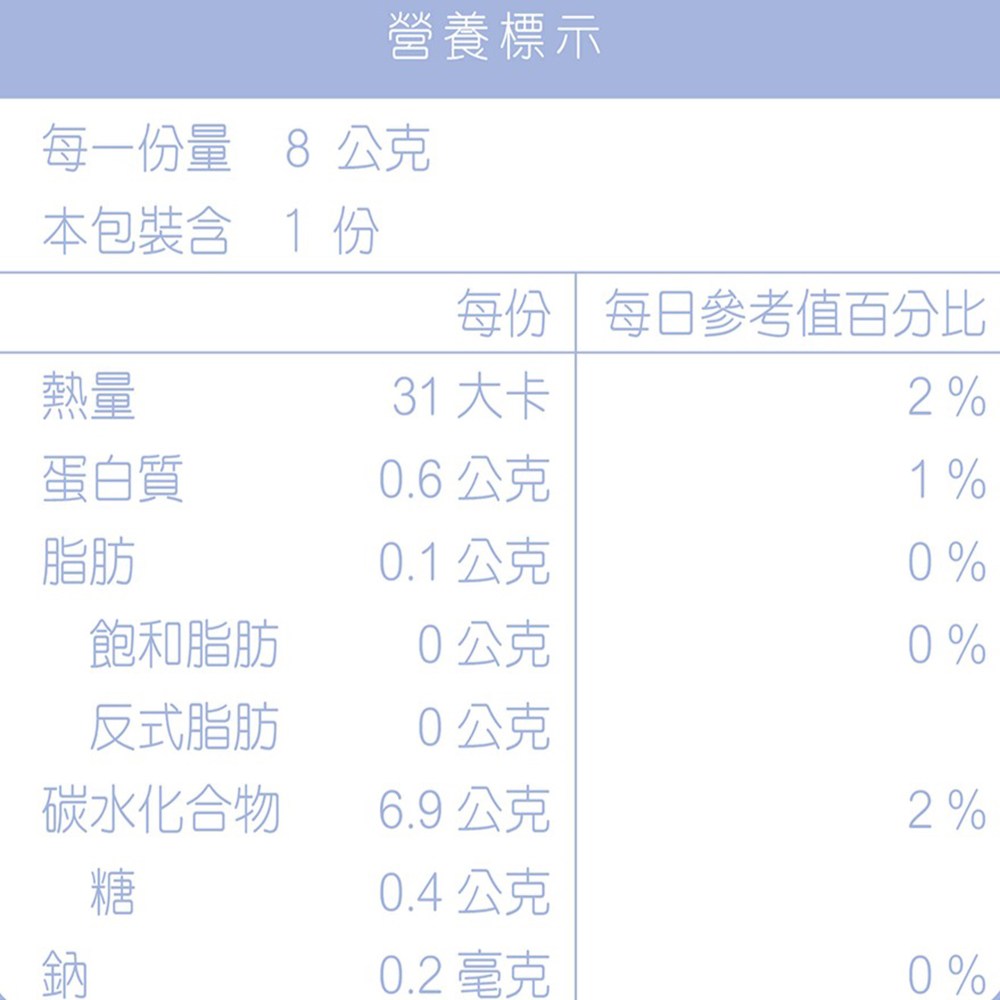Select the 糖 row label
Screen dimensions: 1000x1000
click(112, 892)
